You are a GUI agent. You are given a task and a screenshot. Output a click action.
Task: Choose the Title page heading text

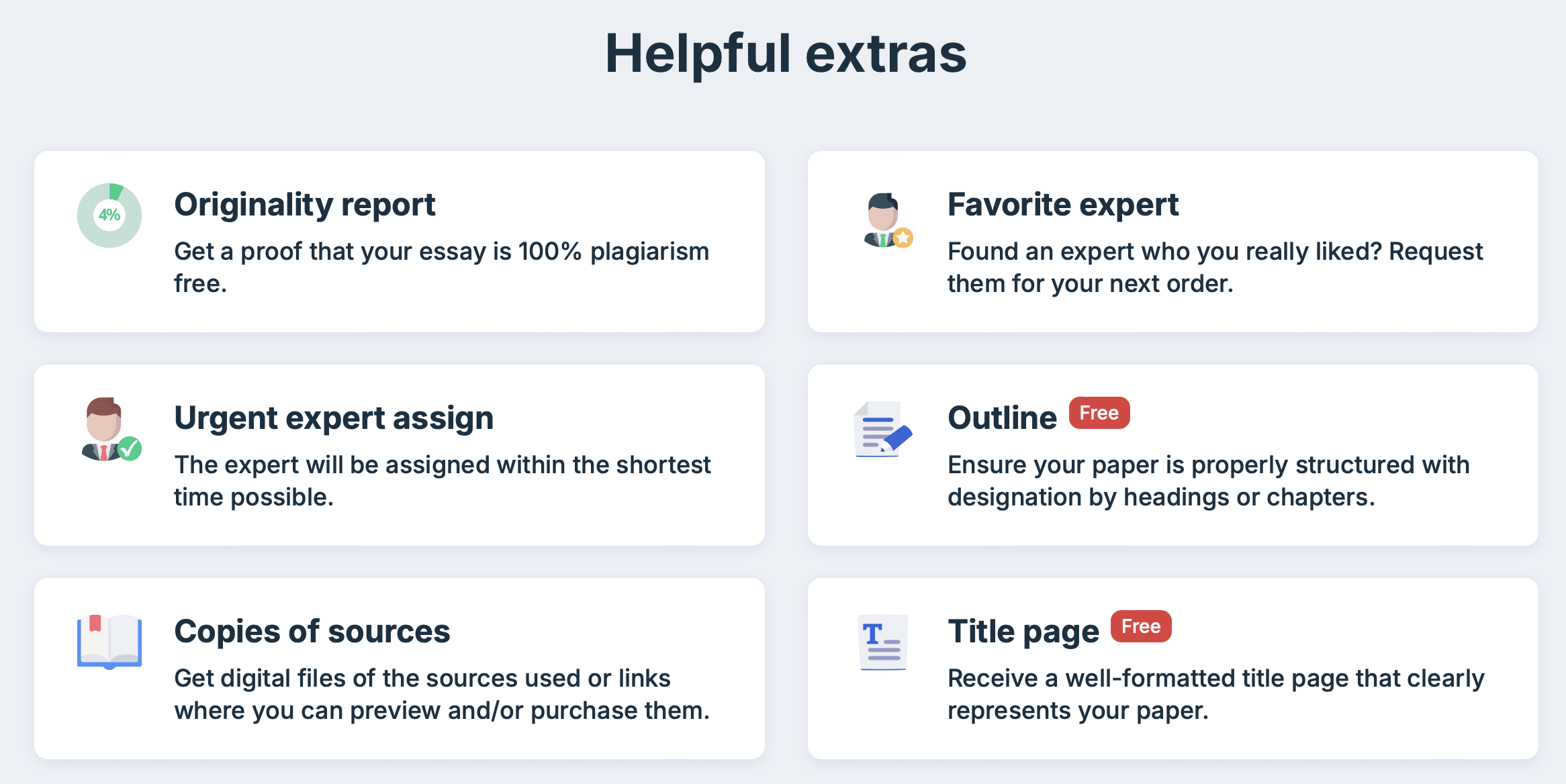pyautogui.click(x=1023, y=632)
